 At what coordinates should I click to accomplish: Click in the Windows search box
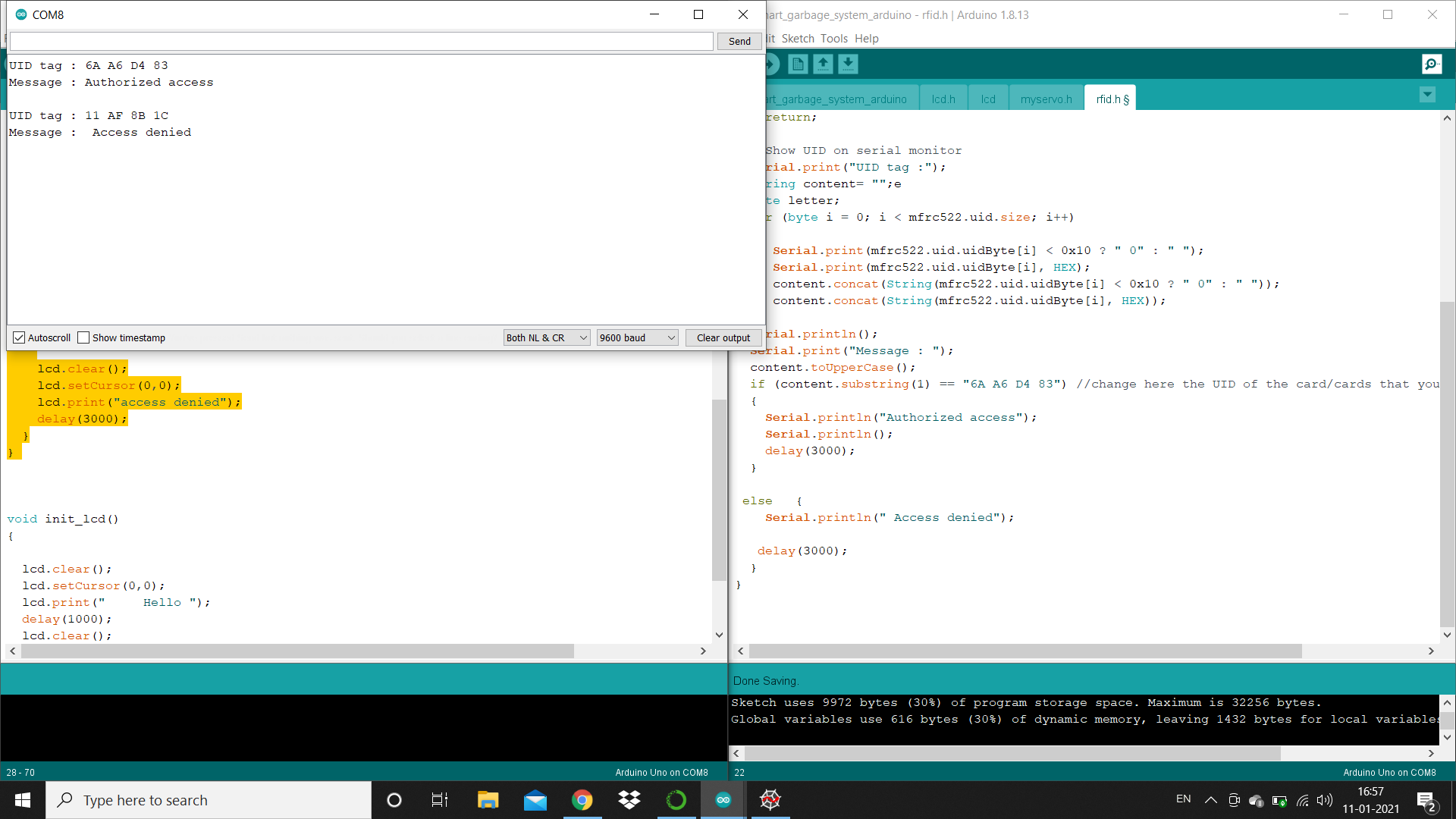point(209,800)
